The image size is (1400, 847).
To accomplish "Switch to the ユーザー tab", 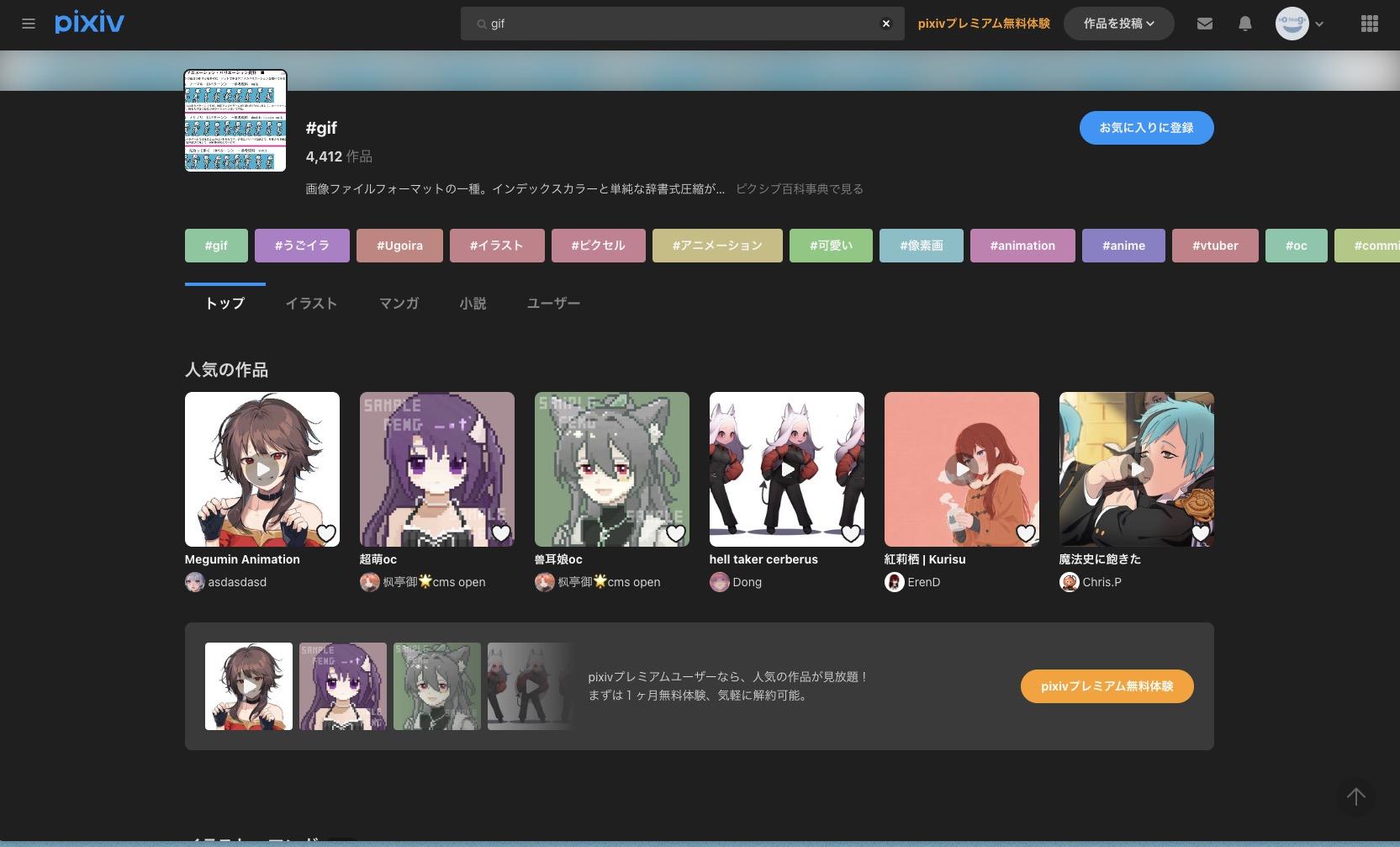I will click(553, 303).
